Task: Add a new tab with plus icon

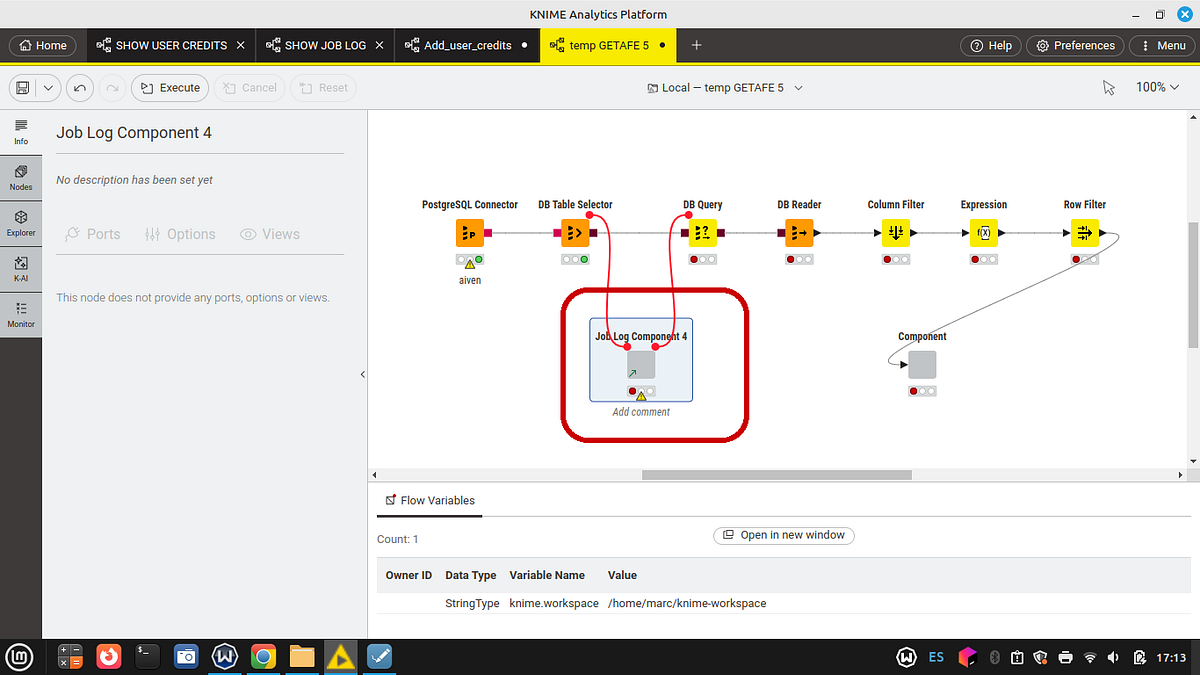Action: click(697, 45)
